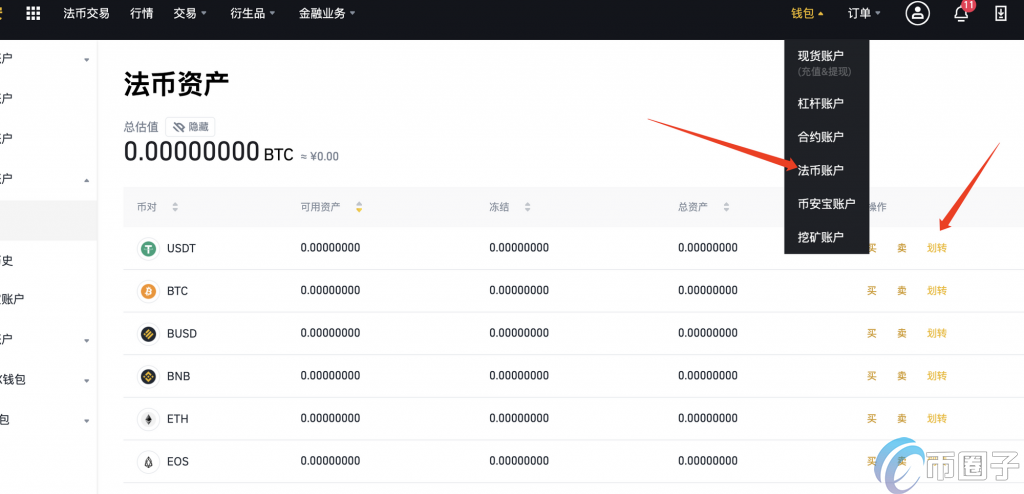Click BNB row 冻结 value 0.00000000
The height and width of the screenshot is (494, 1024).
(519, 376)
